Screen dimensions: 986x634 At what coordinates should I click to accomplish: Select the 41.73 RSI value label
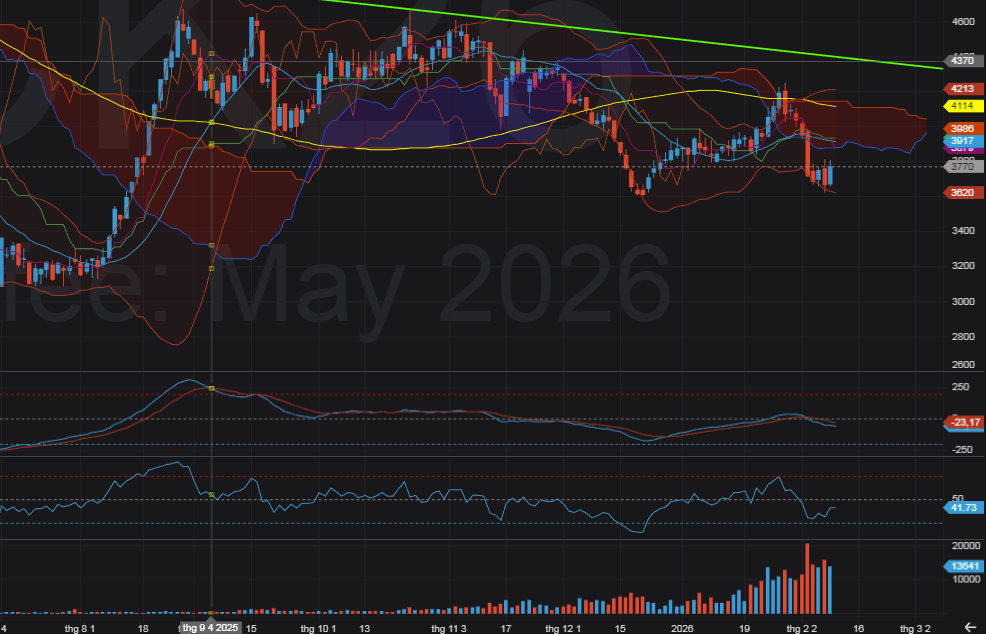(962, 508)
